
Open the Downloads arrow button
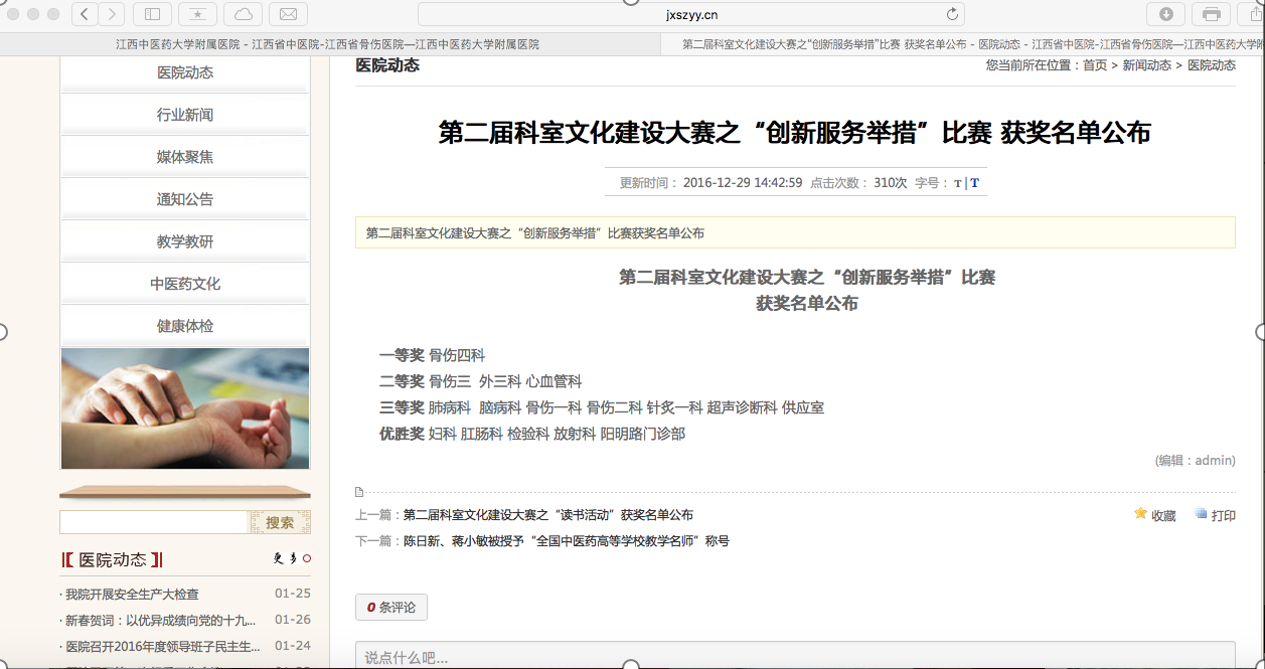[x=1166, y=14]
